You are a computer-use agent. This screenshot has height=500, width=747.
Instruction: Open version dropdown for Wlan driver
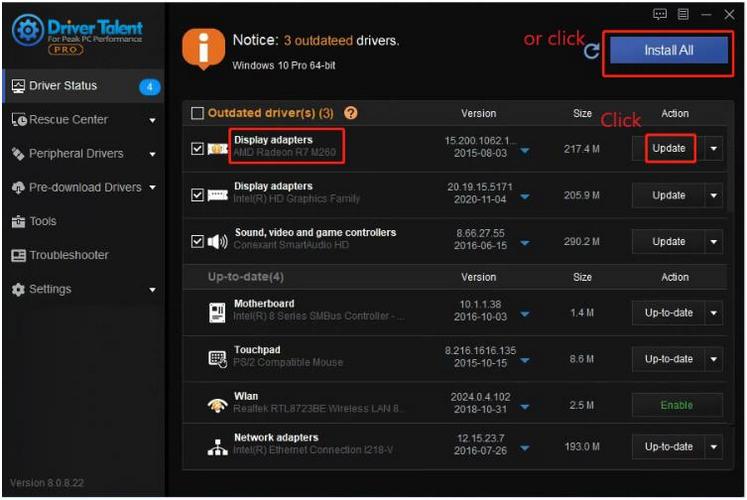click(525, 407)
